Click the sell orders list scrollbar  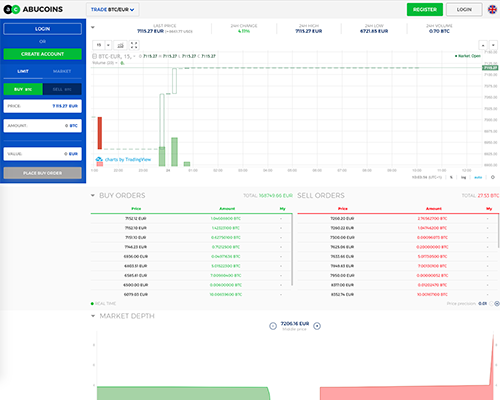click(499, 231)
